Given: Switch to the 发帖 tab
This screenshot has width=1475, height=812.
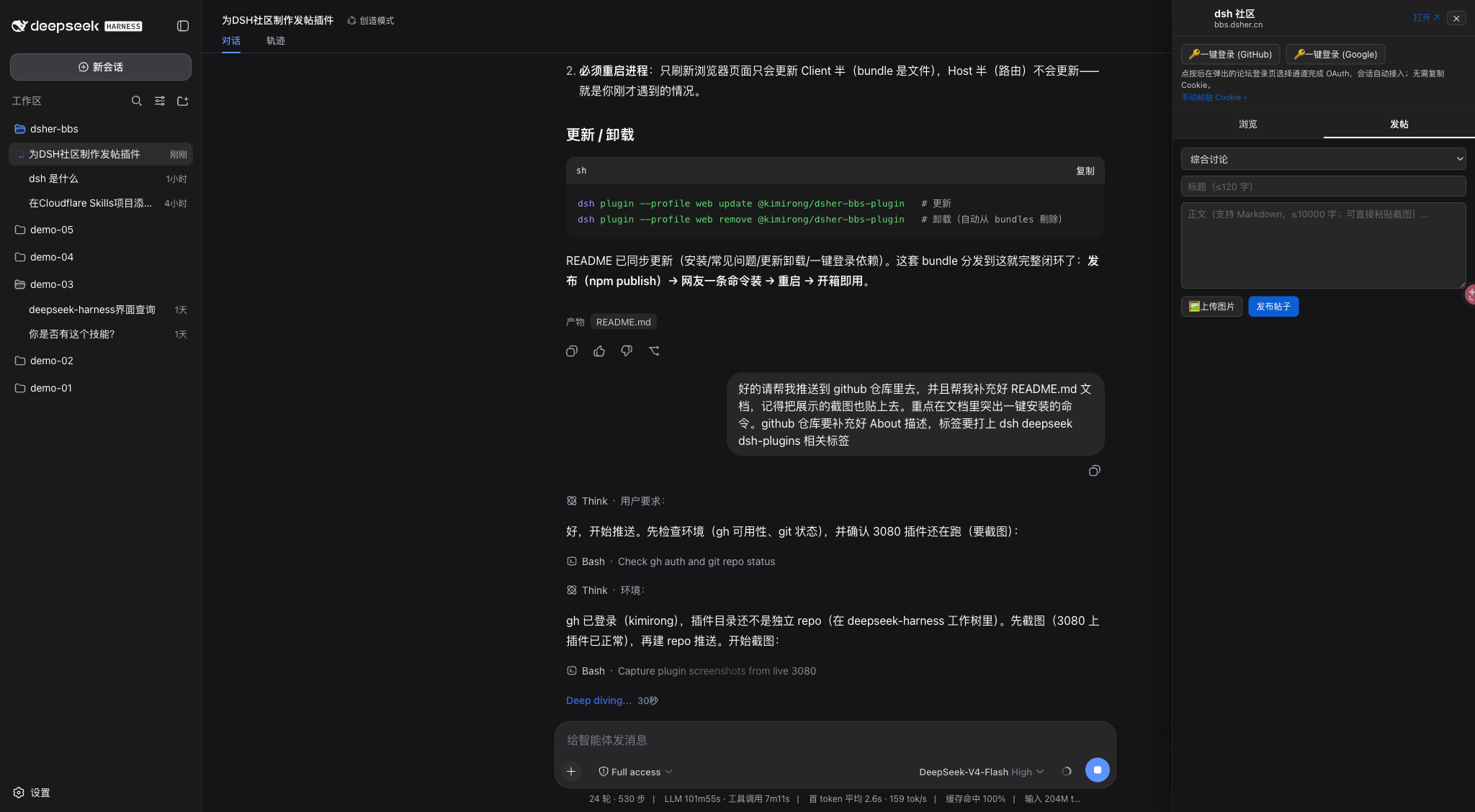Looking at the screenshot, I should pyautogui.click(x=1399, y=125).
